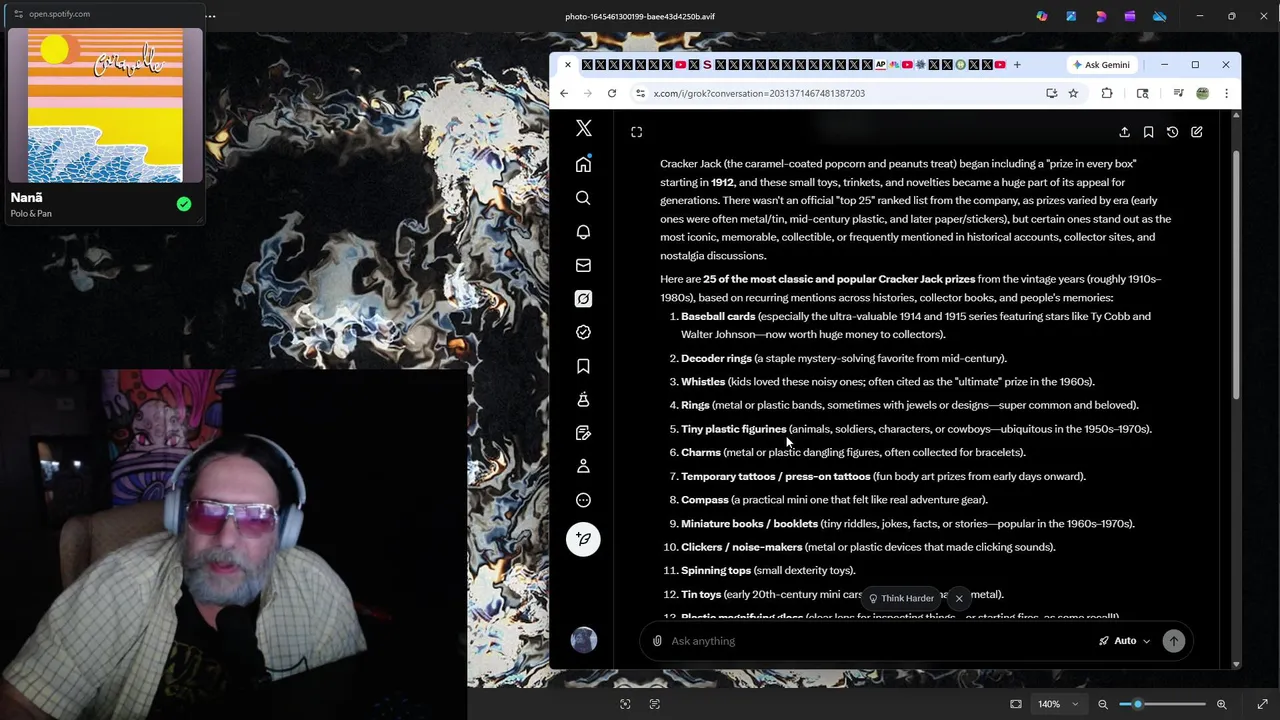Share the Grok conversation
The image size is (1280, 720).
click(x=1124, y=132)
